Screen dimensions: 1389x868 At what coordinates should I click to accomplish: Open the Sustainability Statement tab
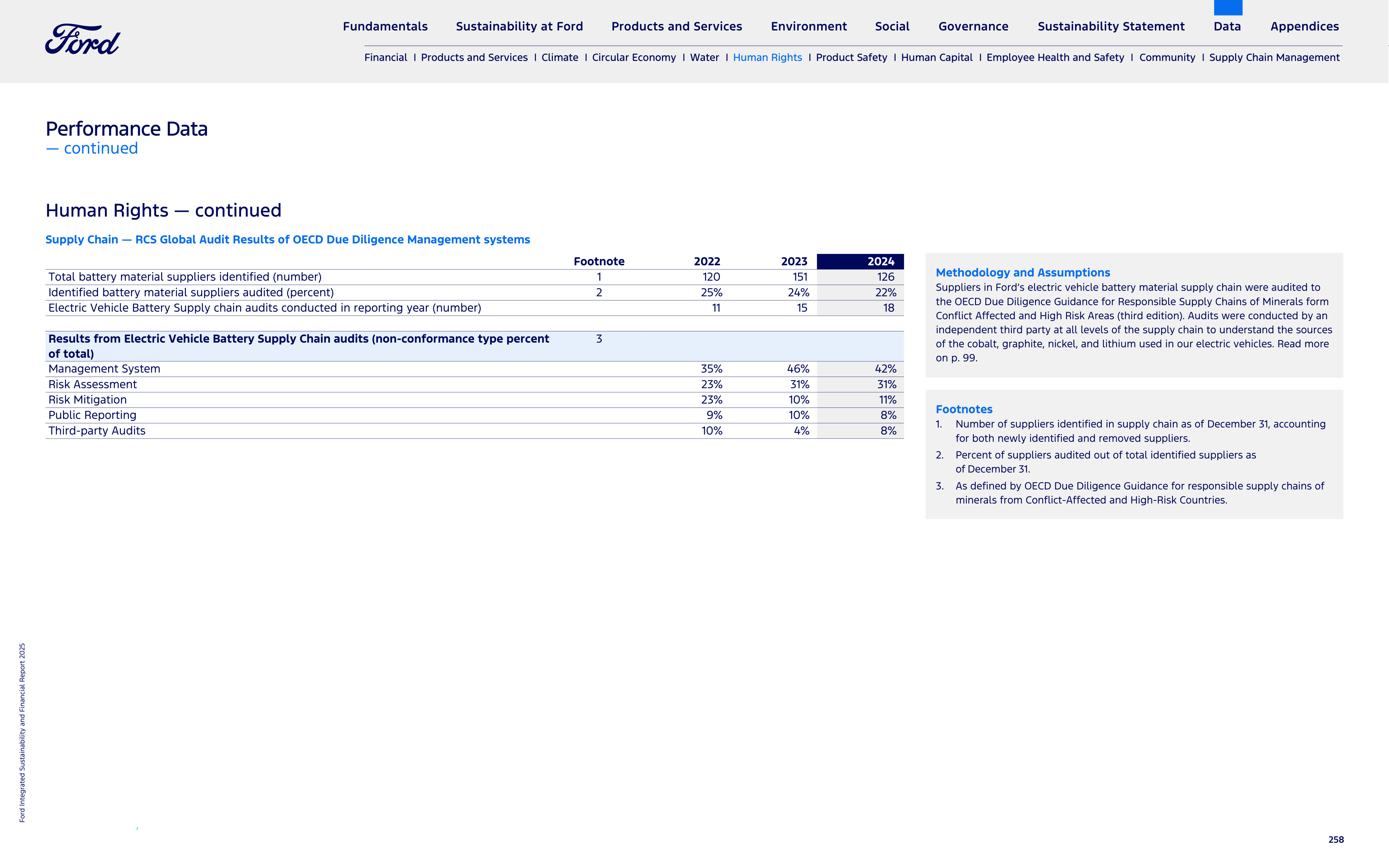tap(1111, 26)
